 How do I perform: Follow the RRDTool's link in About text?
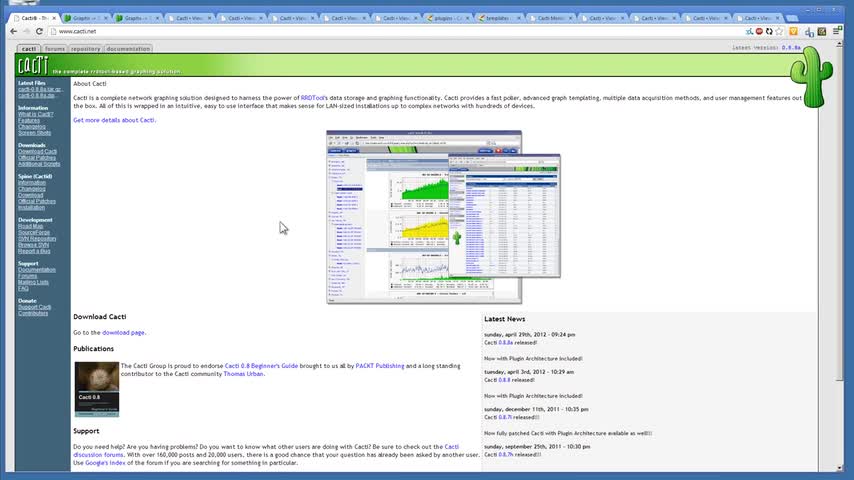click(x=314, y=98)
